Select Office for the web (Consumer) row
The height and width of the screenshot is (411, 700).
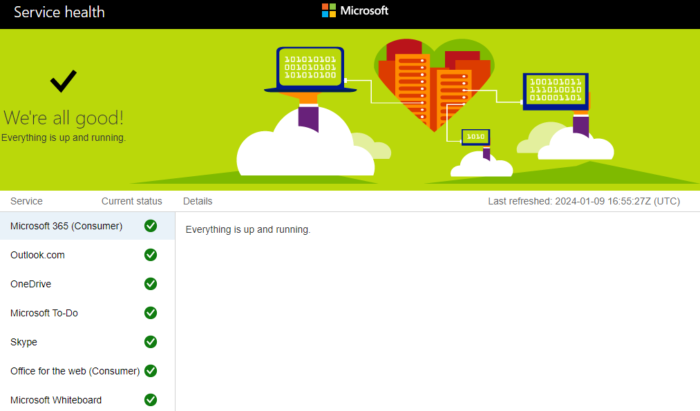[x=88, y=371]
